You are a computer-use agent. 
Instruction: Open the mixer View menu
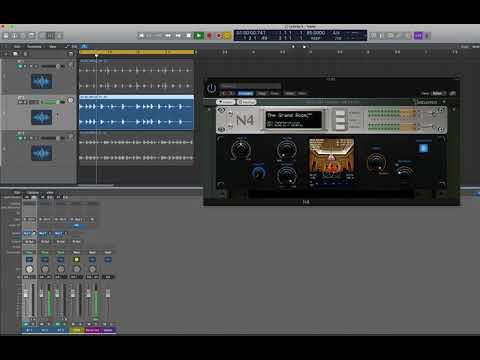[50, 193]
